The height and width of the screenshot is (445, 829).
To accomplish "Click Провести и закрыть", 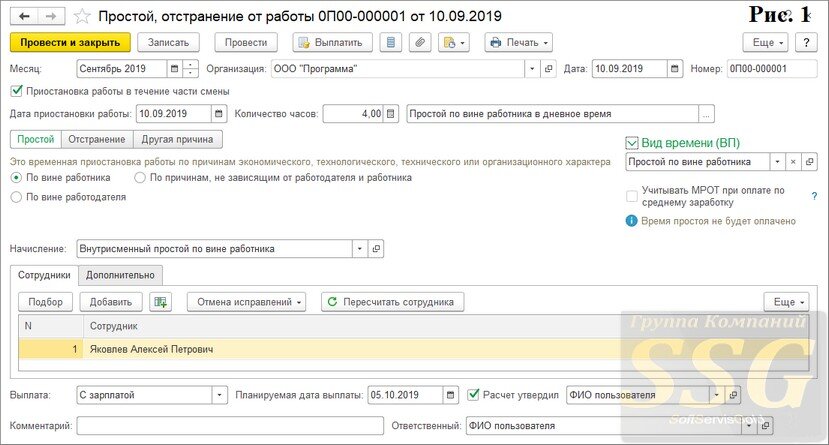I will (x=70, y=42).
